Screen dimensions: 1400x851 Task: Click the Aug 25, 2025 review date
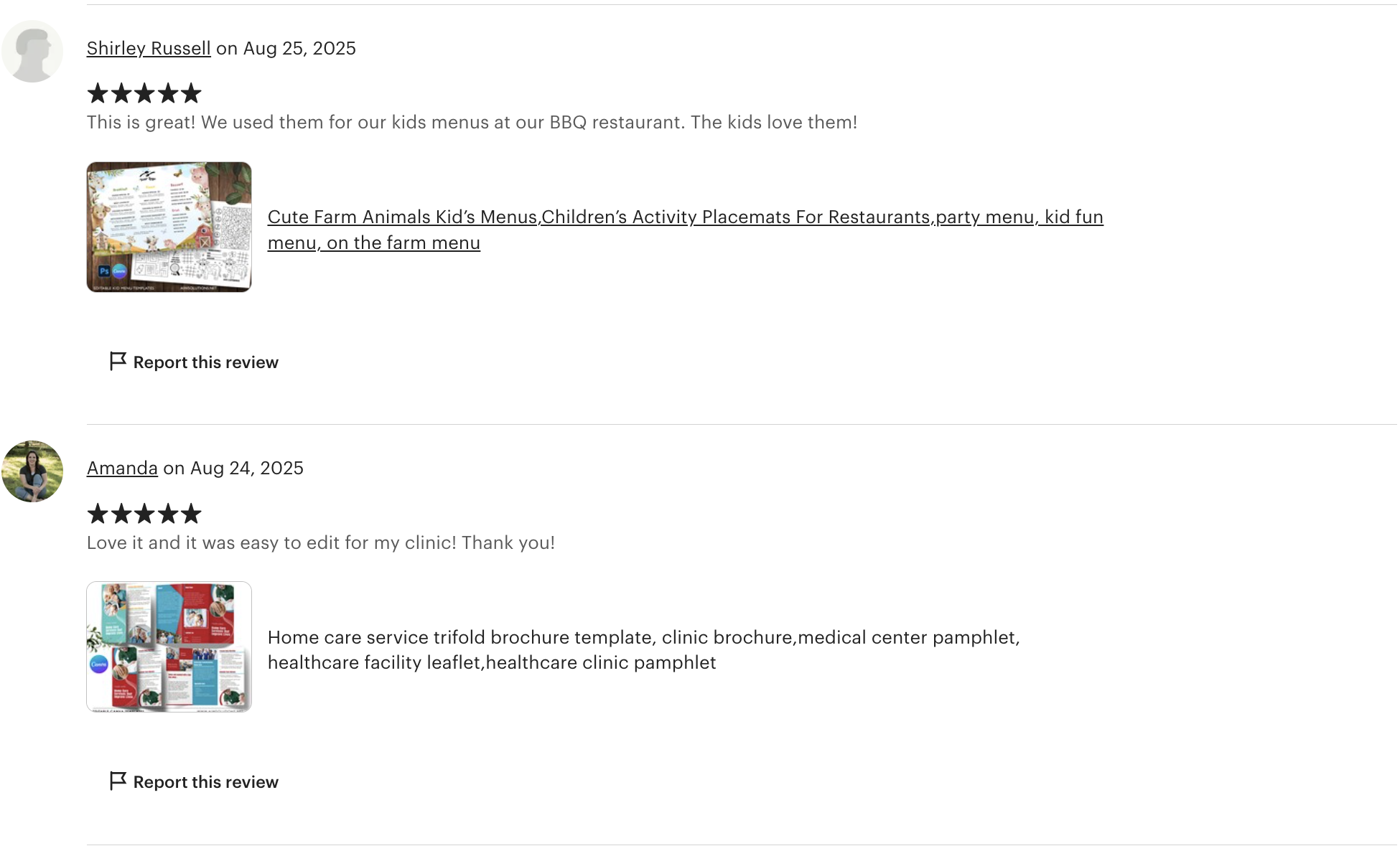click(x=299, y=48)
